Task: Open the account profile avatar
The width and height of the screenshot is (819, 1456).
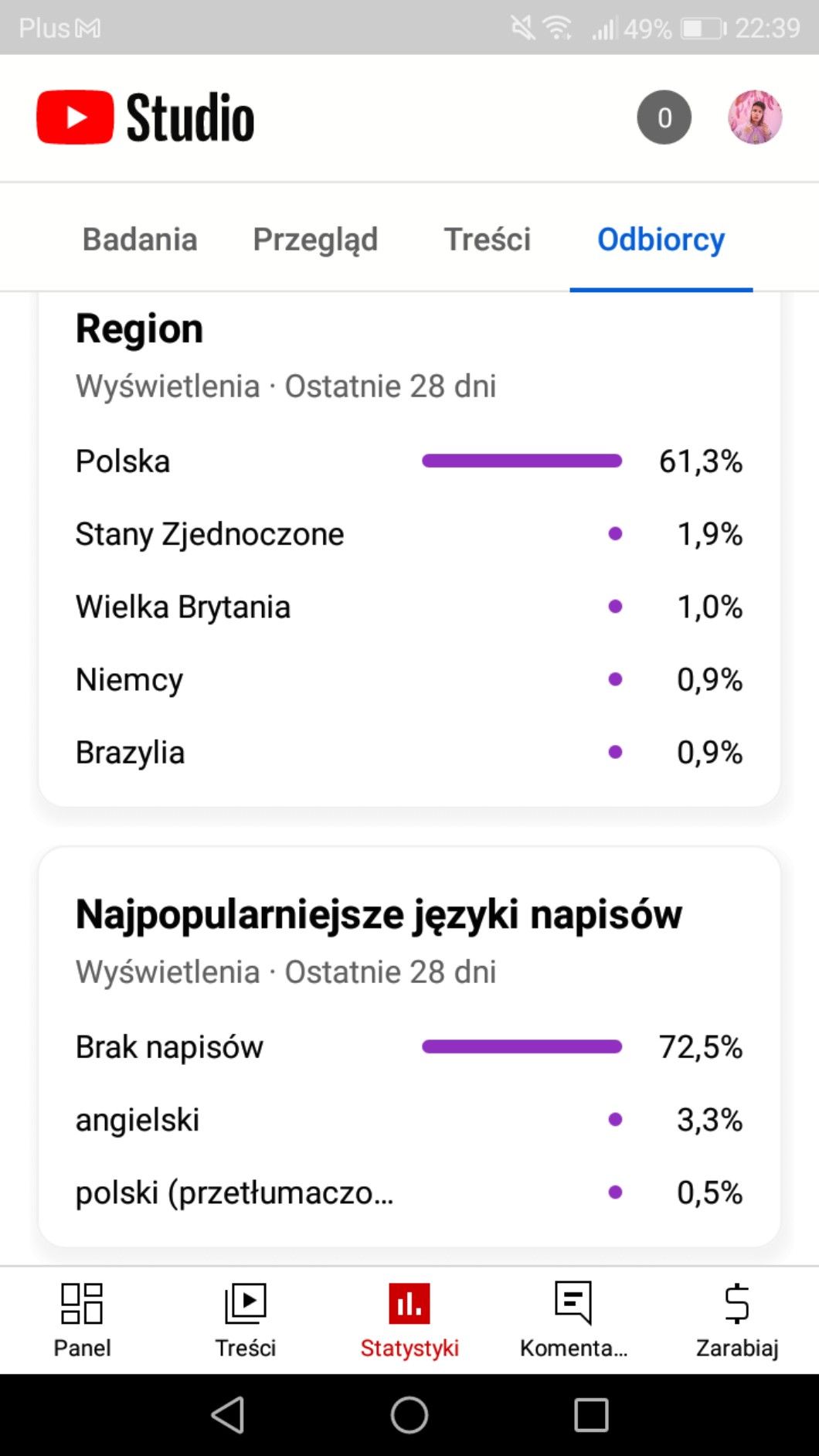Action: [x=755, y=117]
